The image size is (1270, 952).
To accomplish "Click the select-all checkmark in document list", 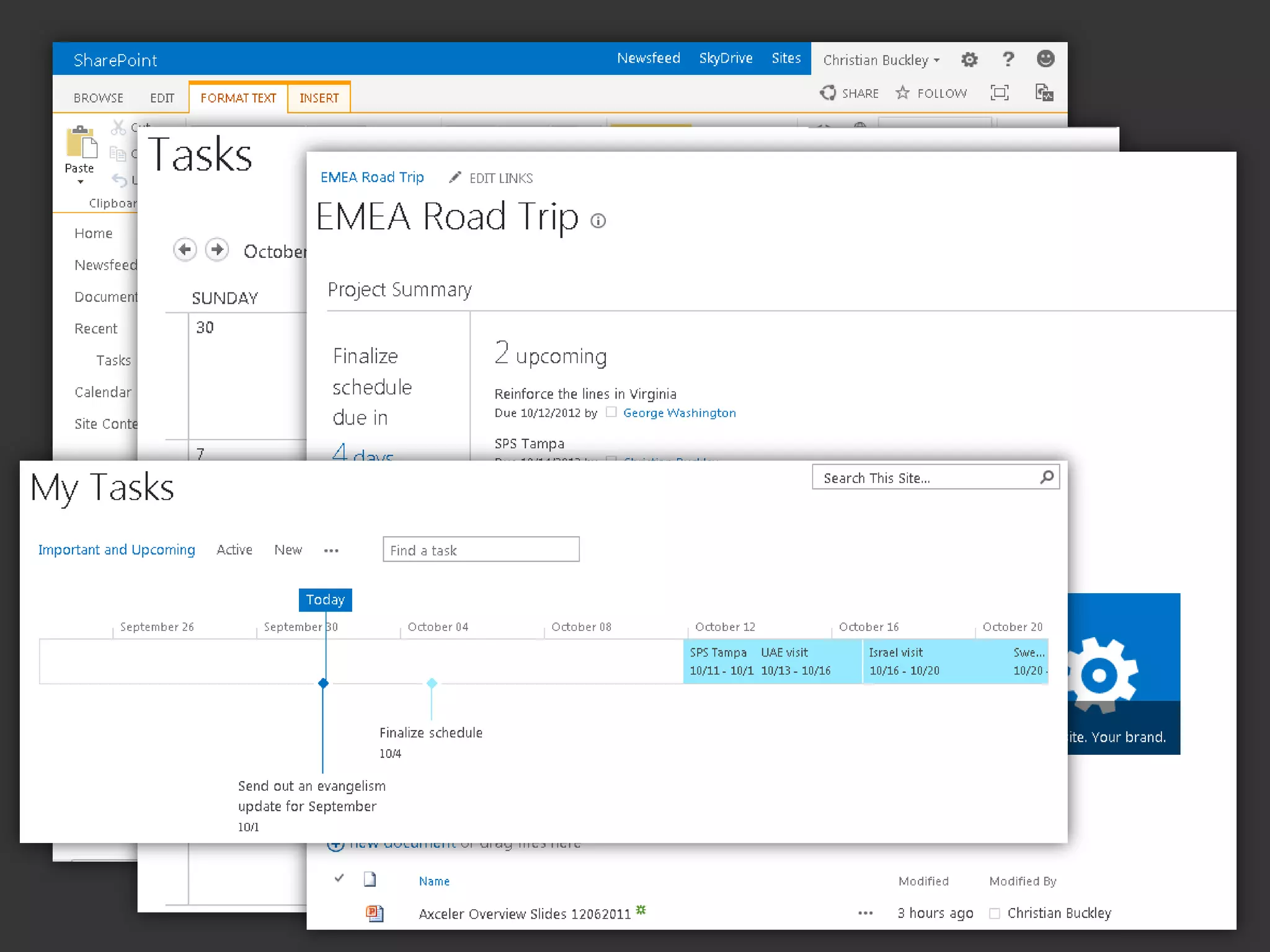I will click(x=339, y=878).
